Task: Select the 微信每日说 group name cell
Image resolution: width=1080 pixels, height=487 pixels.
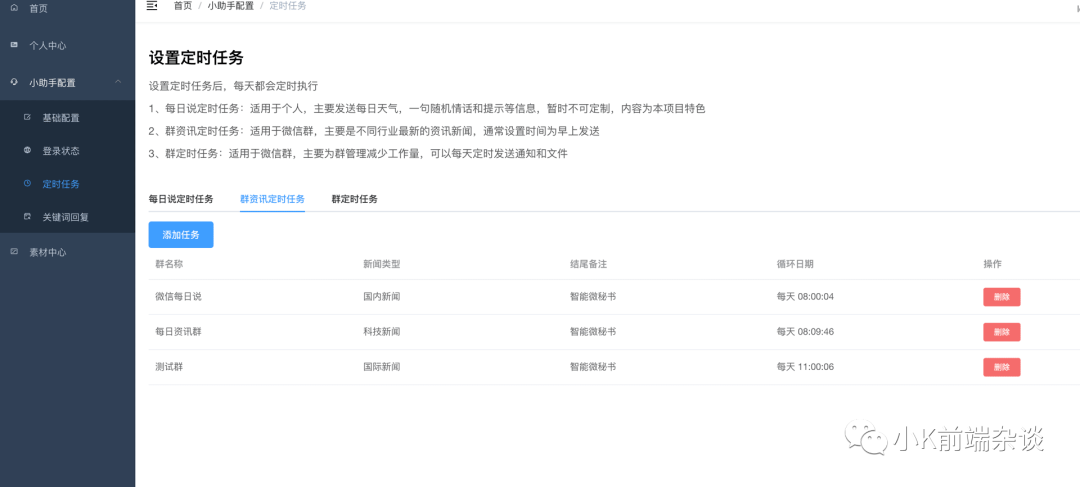Action: (x=178, y=297)
